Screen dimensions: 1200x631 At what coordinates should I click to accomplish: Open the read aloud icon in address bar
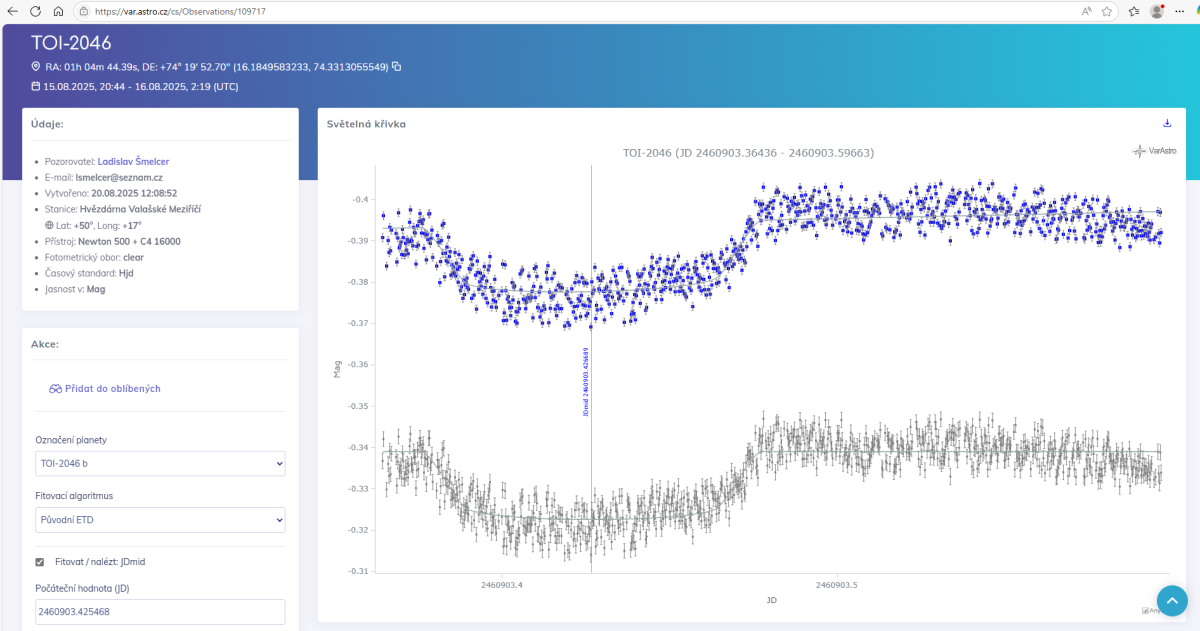tap(1086, 11)
